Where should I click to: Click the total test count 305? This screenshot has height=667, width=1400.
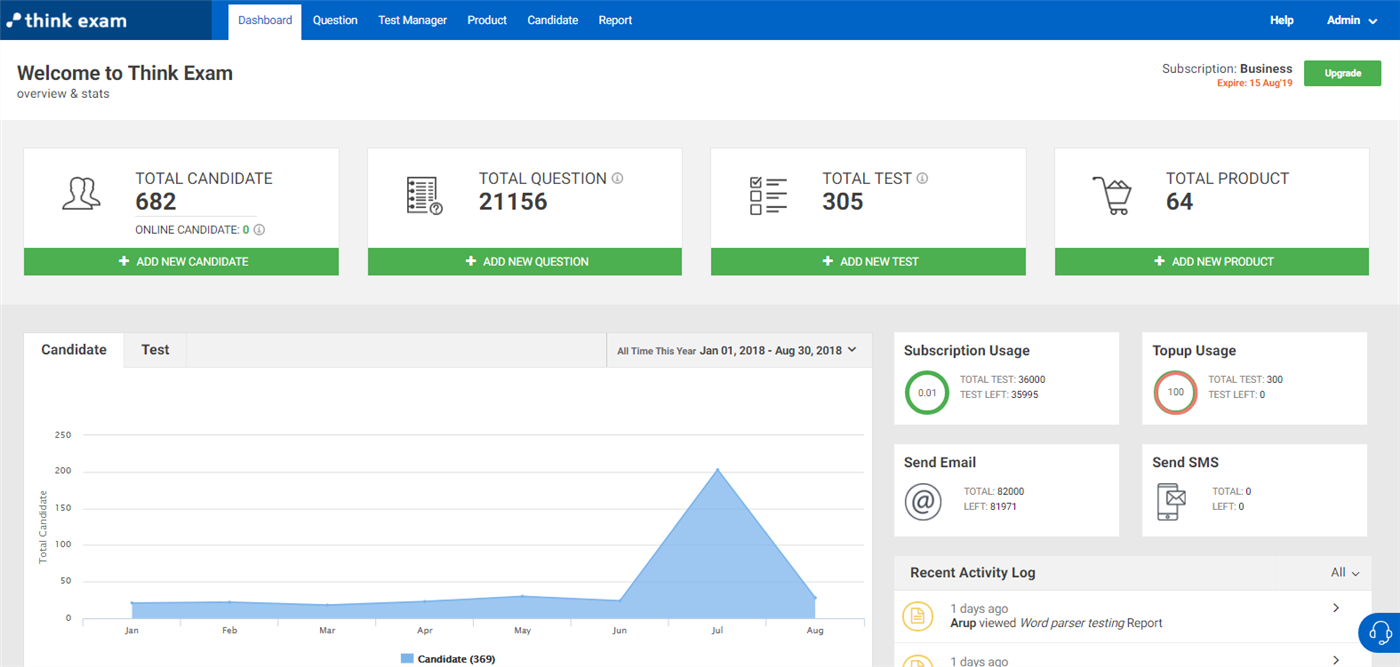pos(843,201)
